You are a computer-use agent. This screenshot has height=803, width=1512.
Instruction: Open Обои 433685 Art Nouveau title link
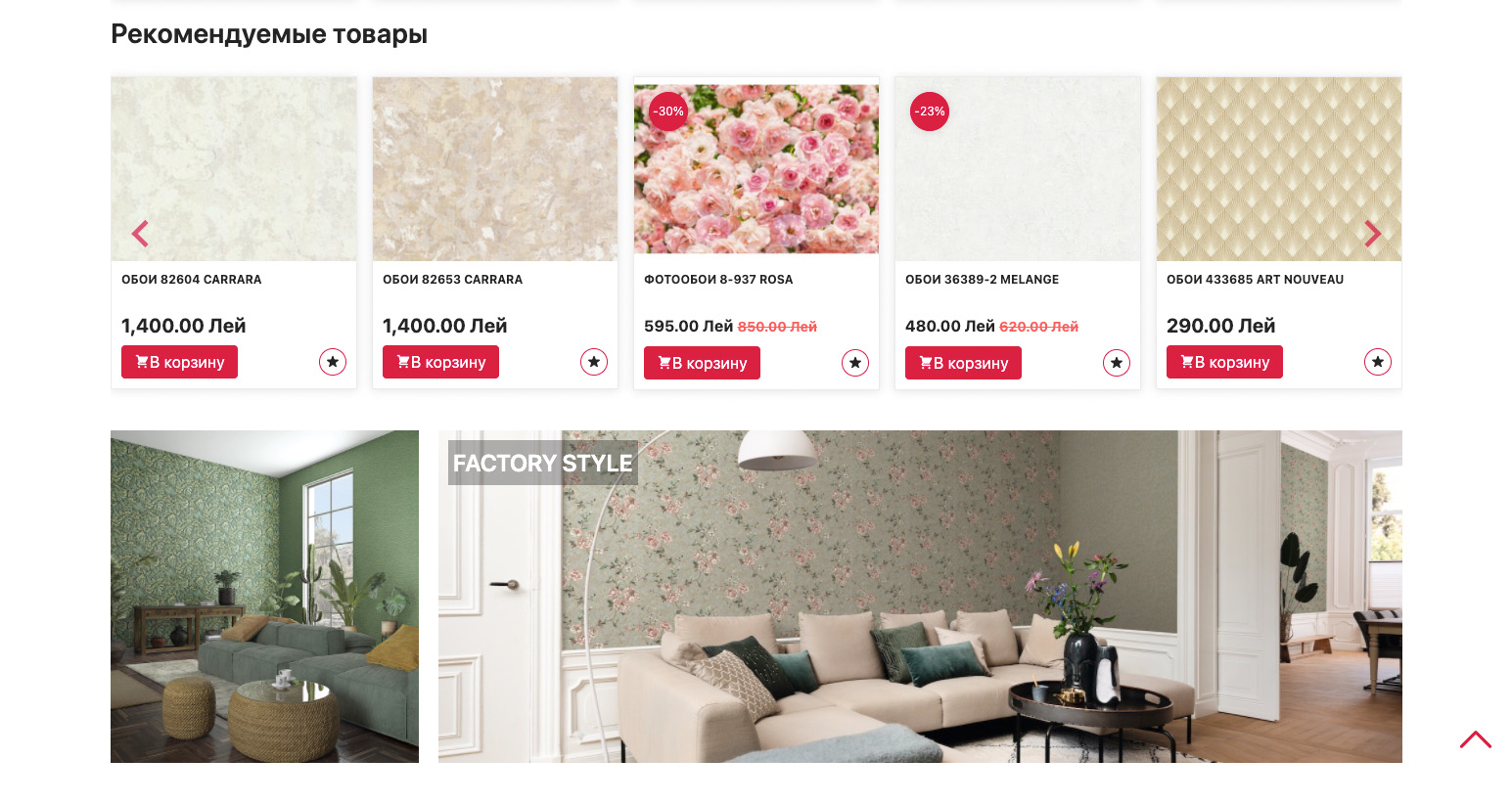click(x=1255, y=280)
